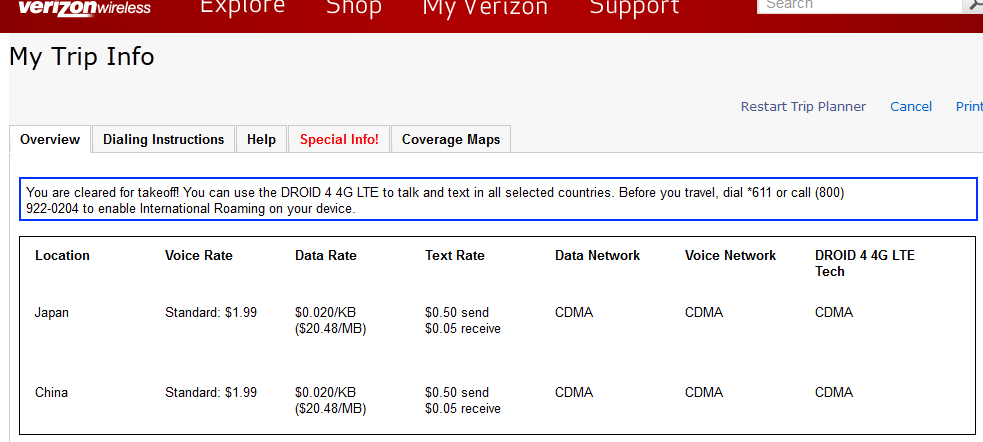The width and height of the screenshot is (983, 442).
Task: Open the Dialing Instructions tab
Action: 164,139
